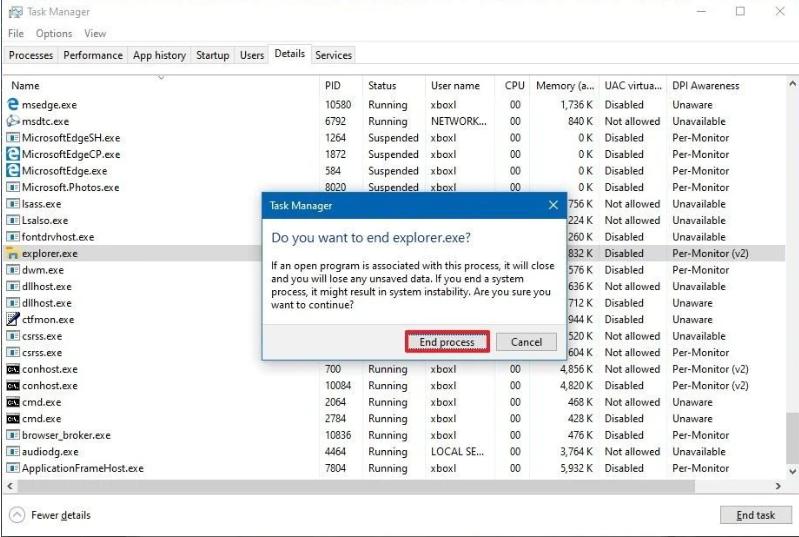Select the fontdrvhost.exe row name
Screen dimensions: 799x537
[x=58, y=237]
